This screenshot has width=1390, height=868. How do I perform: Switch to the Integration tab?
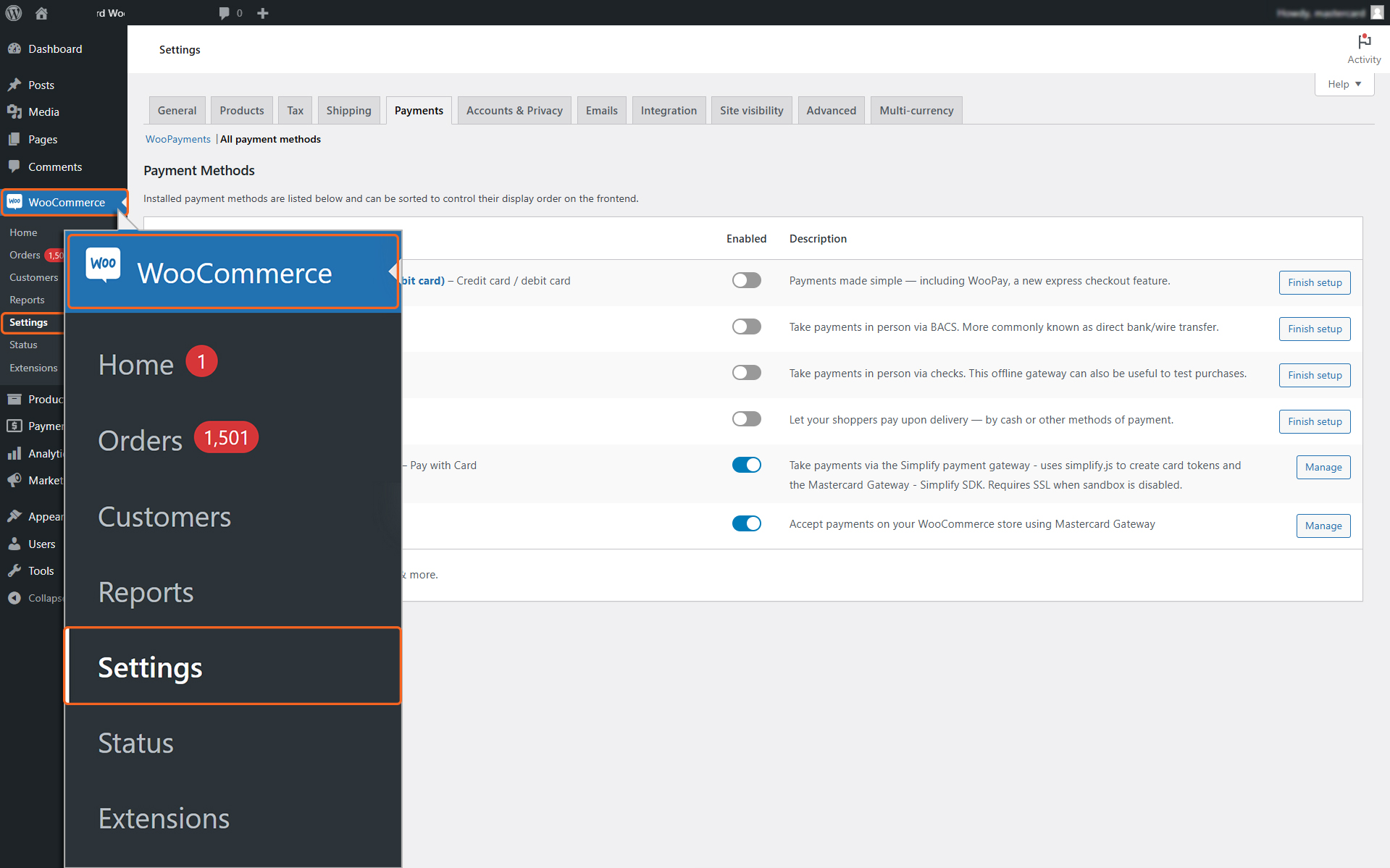pyautogui.click(x=669, y=110)
